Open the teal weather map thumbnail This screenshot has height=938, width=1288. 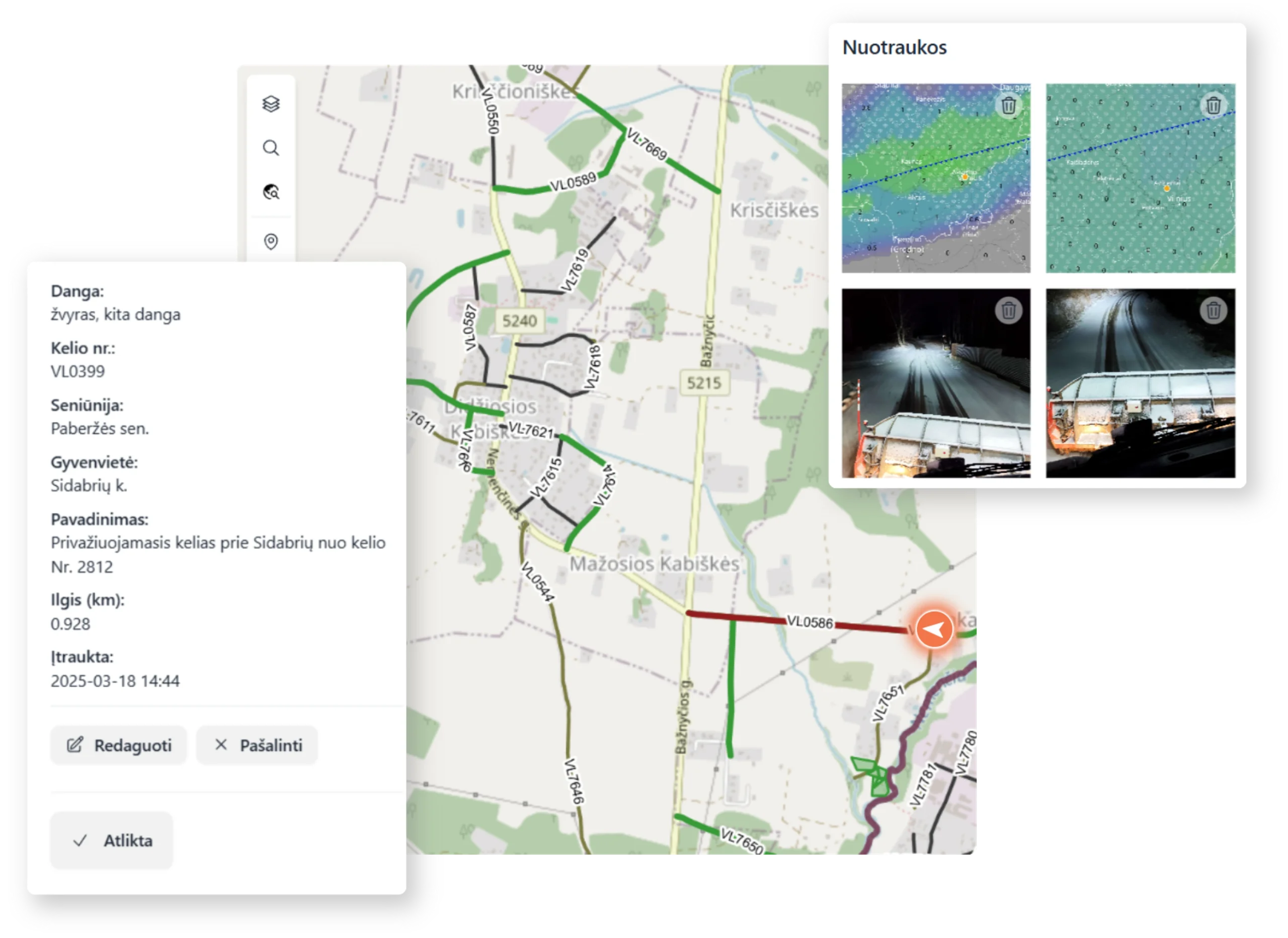(x=1141, y=179)
